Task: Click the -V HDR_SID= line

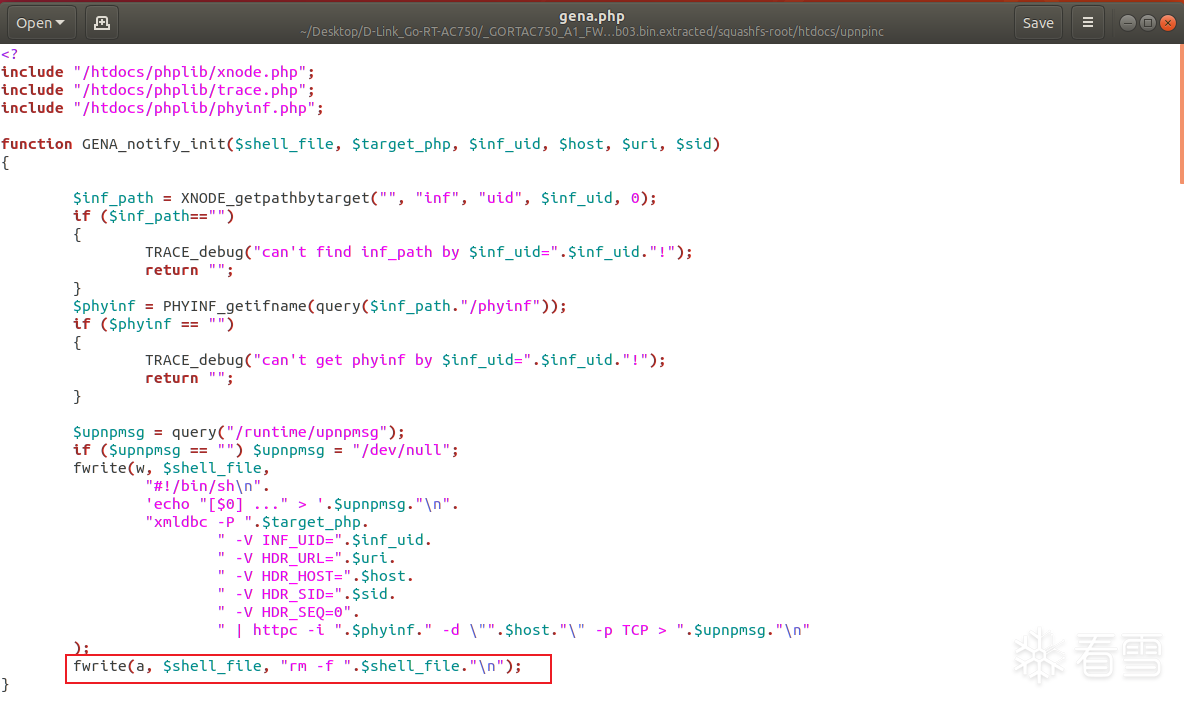Action: (x=307, y=594)
